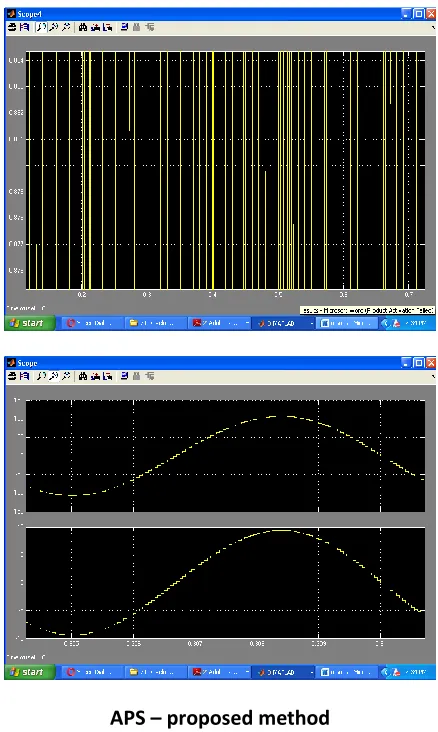Open folder taskbar item below lower Scope

(x=155, y=672)
